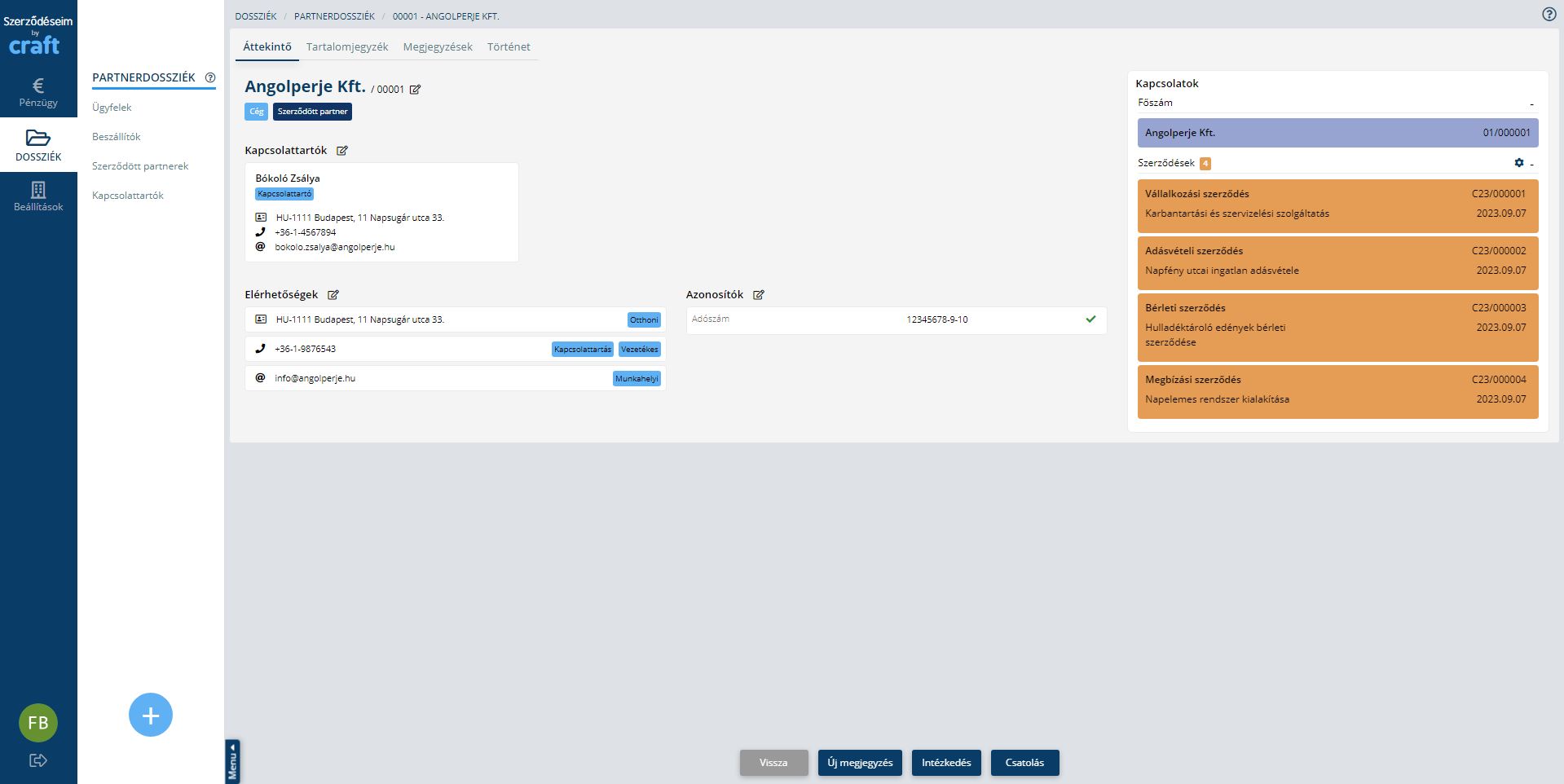The image size is (1564, 784).
Task: Switch to the Tartalomjegyzék tab
Action: 347,47
